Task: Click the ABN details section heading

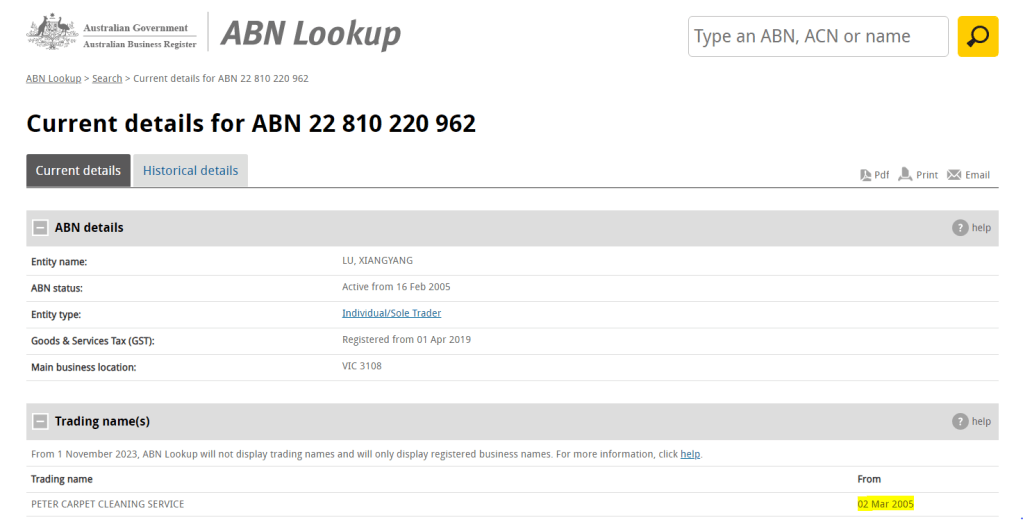Action: click(89, 228)
